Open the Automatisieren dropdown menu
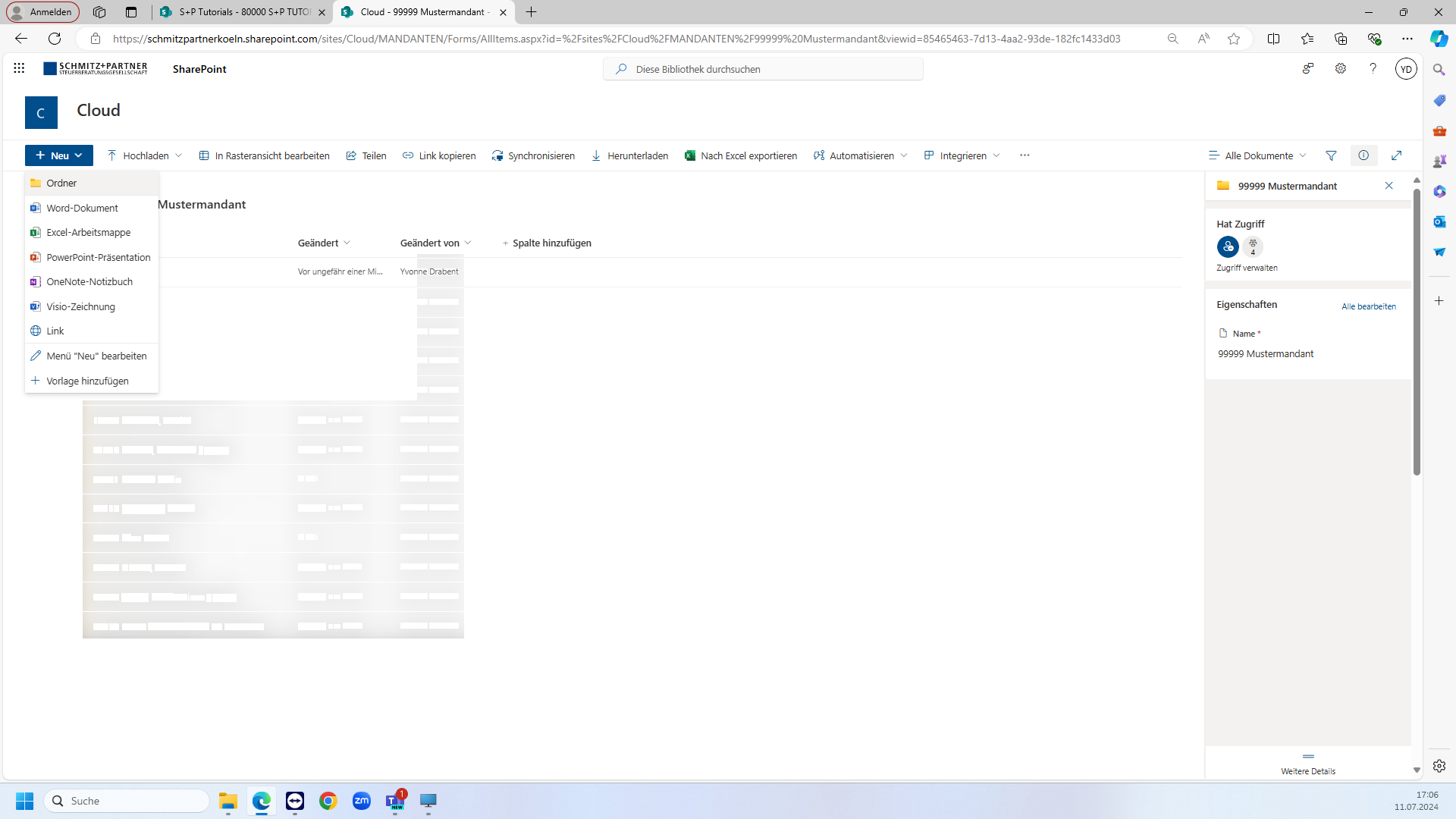This screenshot has width=1456, height=819. pos(861,155)
